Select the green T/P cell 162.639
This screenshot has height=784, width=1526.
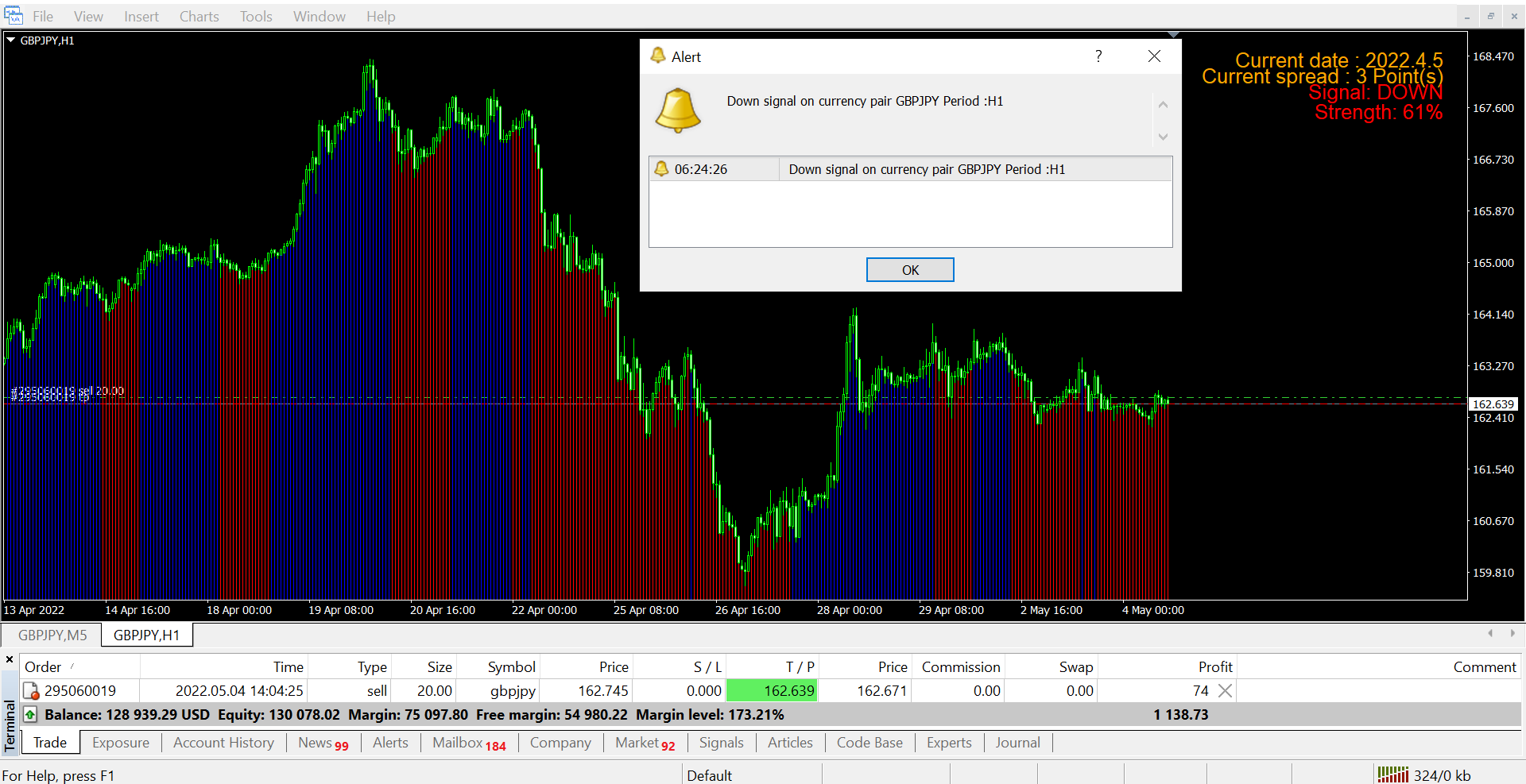772,691
